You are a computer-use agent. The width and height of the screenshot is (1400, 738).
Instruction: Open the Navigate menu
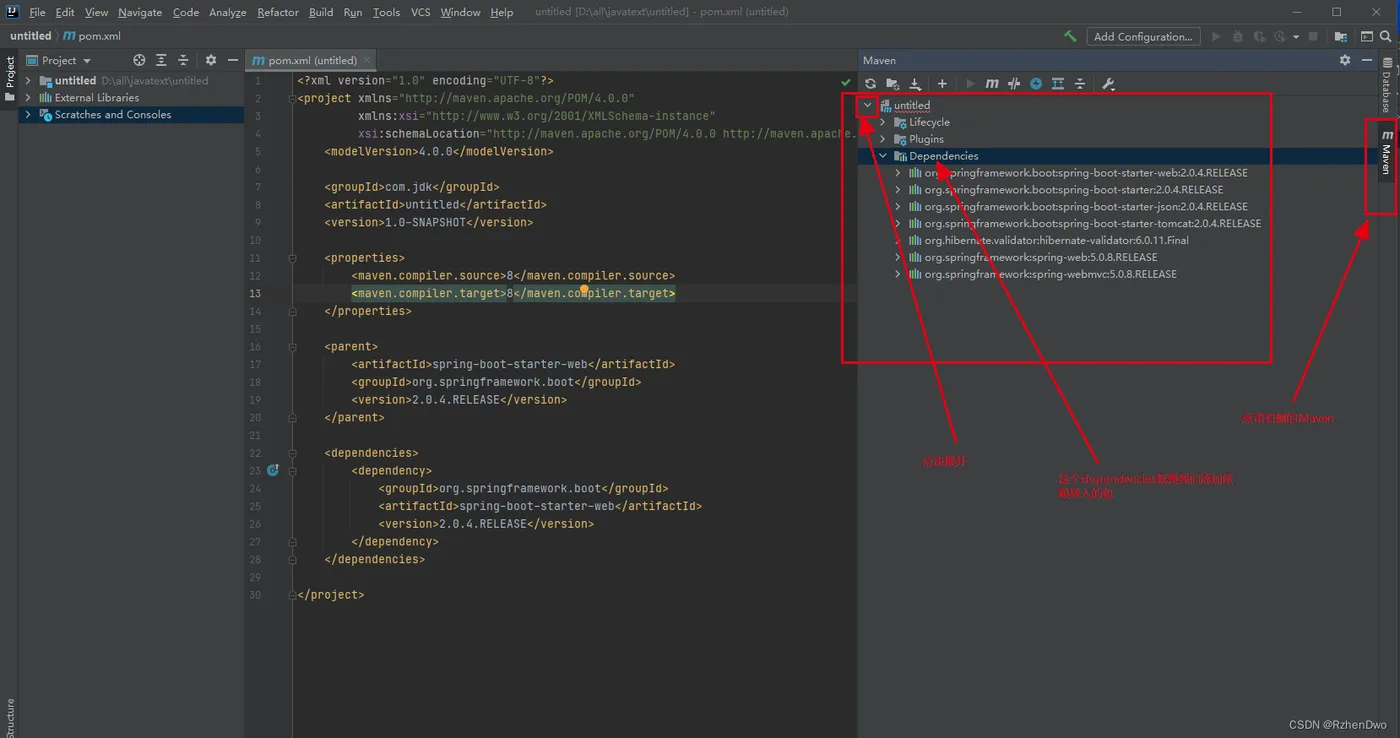point(140,12)
